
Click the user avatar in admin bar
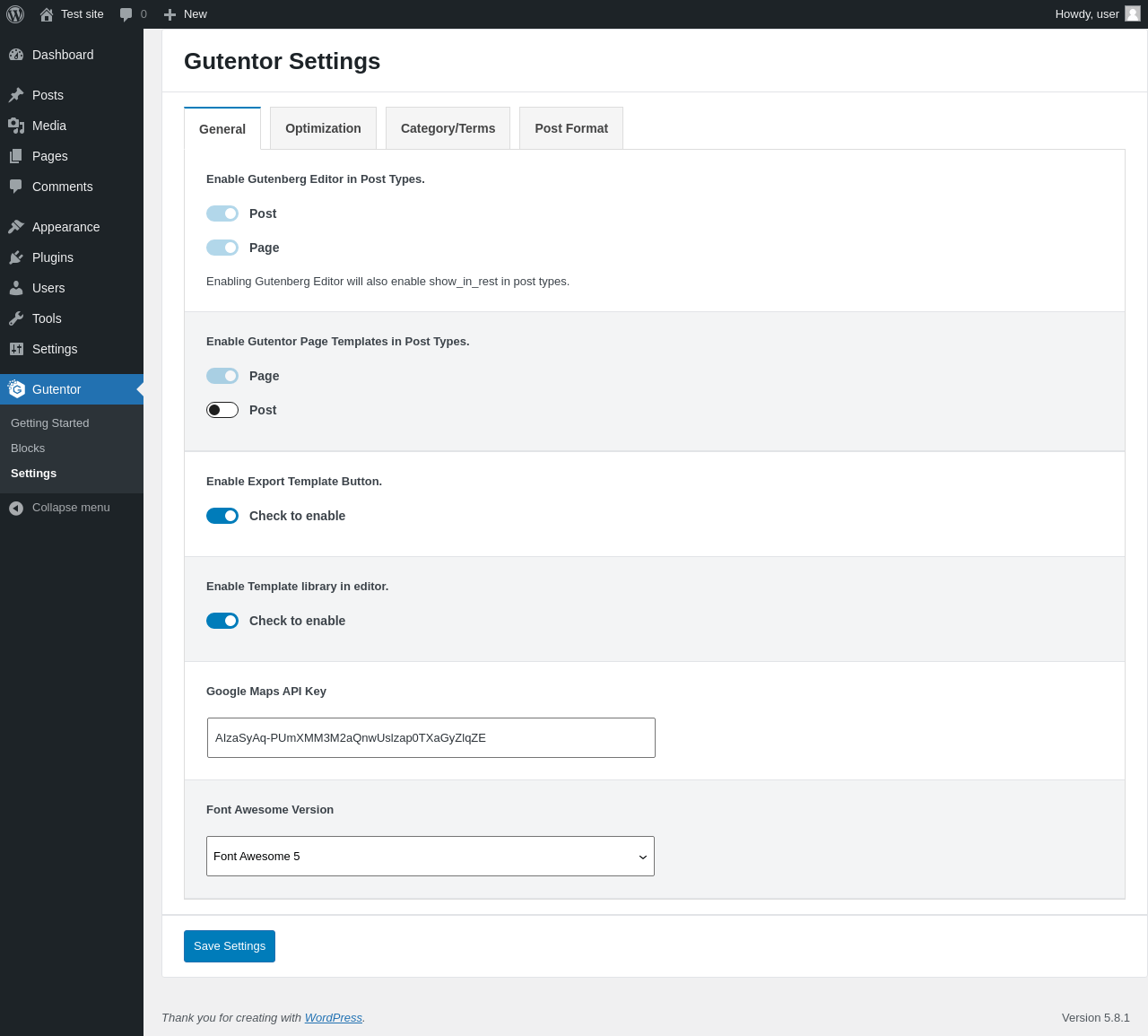point(1133,14)
